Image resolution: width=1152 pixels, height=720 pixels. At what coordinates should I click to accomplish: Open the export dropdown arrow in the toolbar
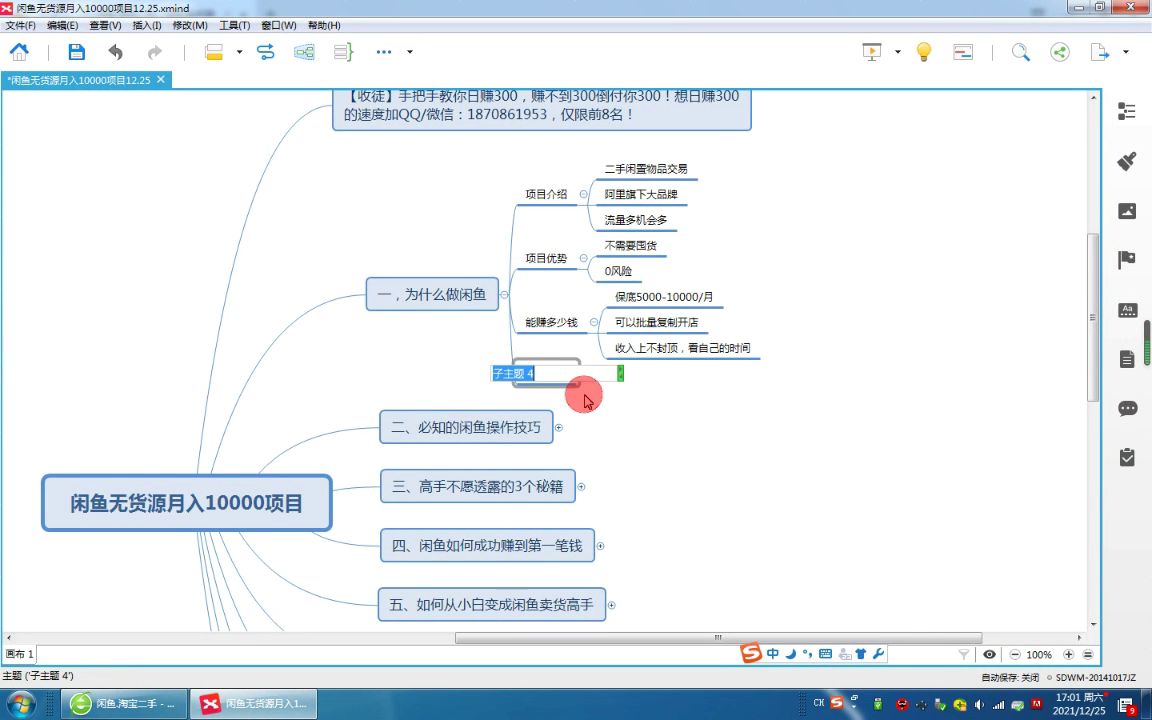(x=1126, y=52)
